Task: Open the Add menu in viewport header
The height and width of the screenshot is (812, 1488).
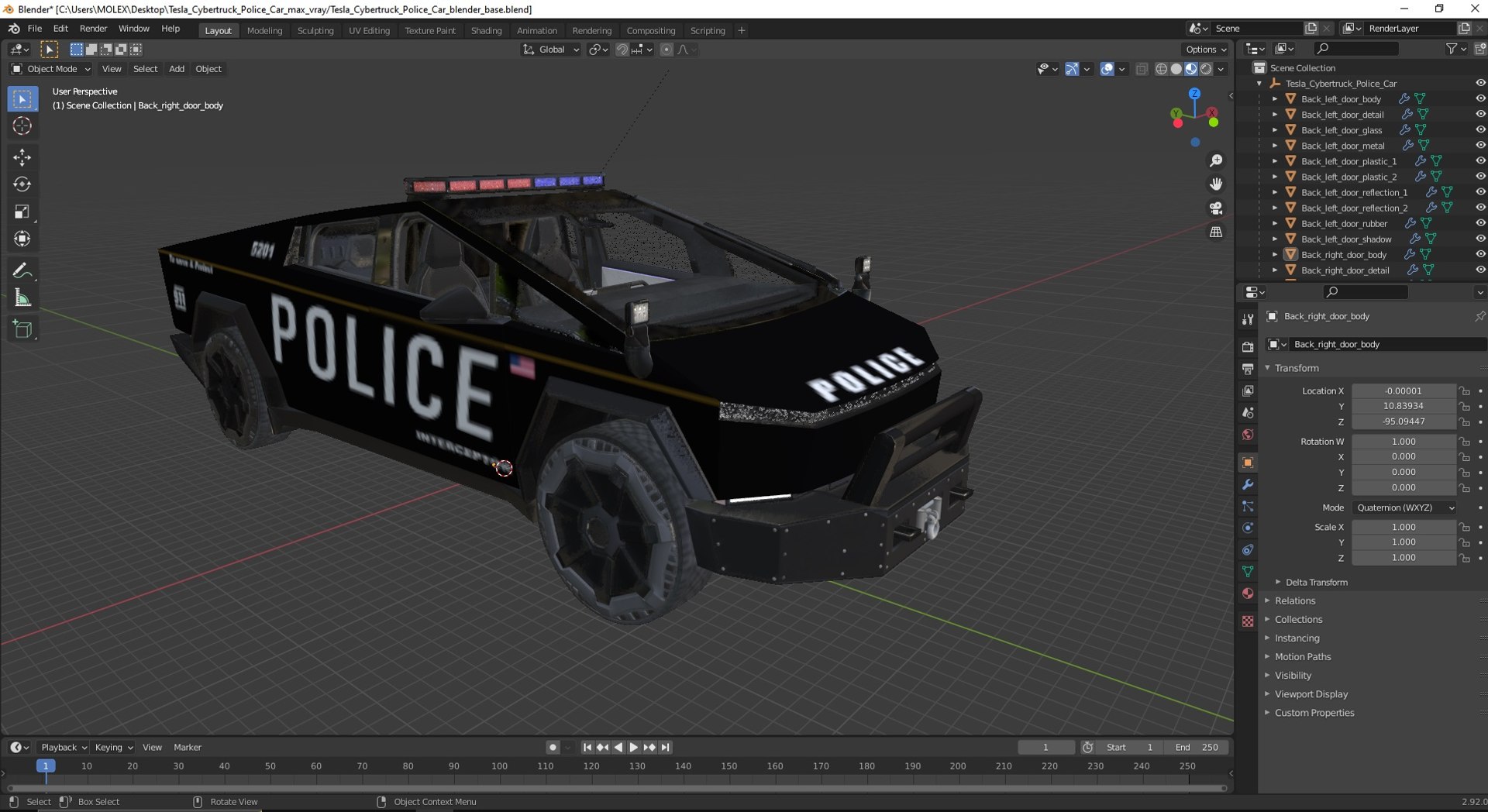Action: pos(177,69)
